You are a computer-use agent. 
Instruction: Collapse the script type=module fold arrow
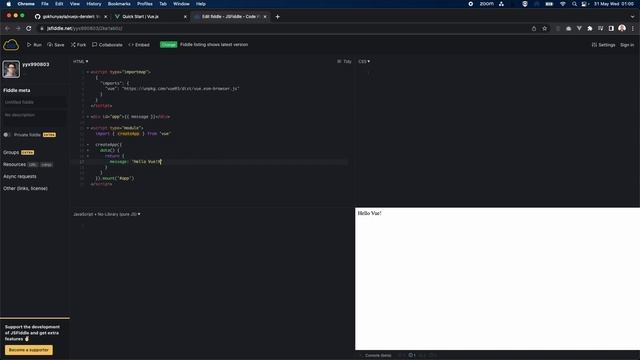87,128
